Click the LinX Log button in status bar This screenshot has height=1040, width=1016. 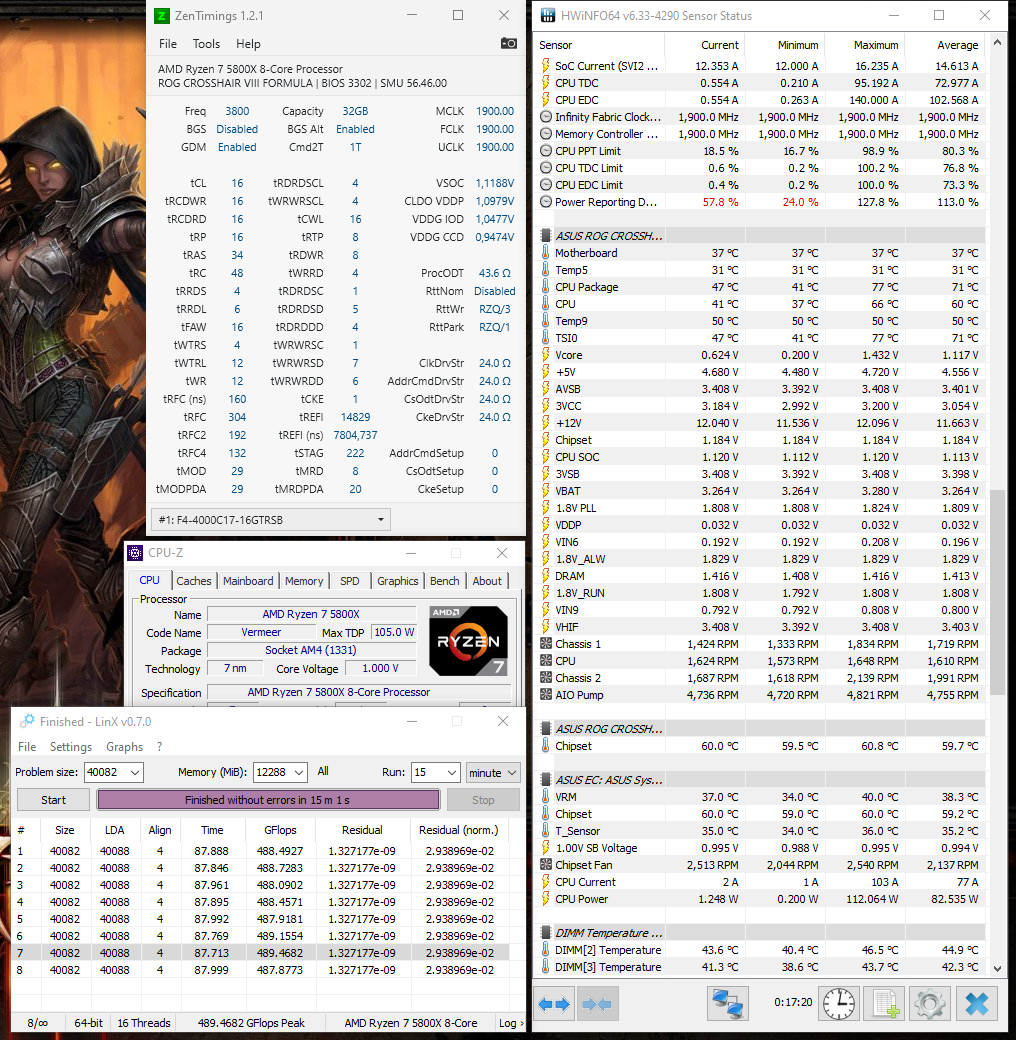[x=511, y=1023]
